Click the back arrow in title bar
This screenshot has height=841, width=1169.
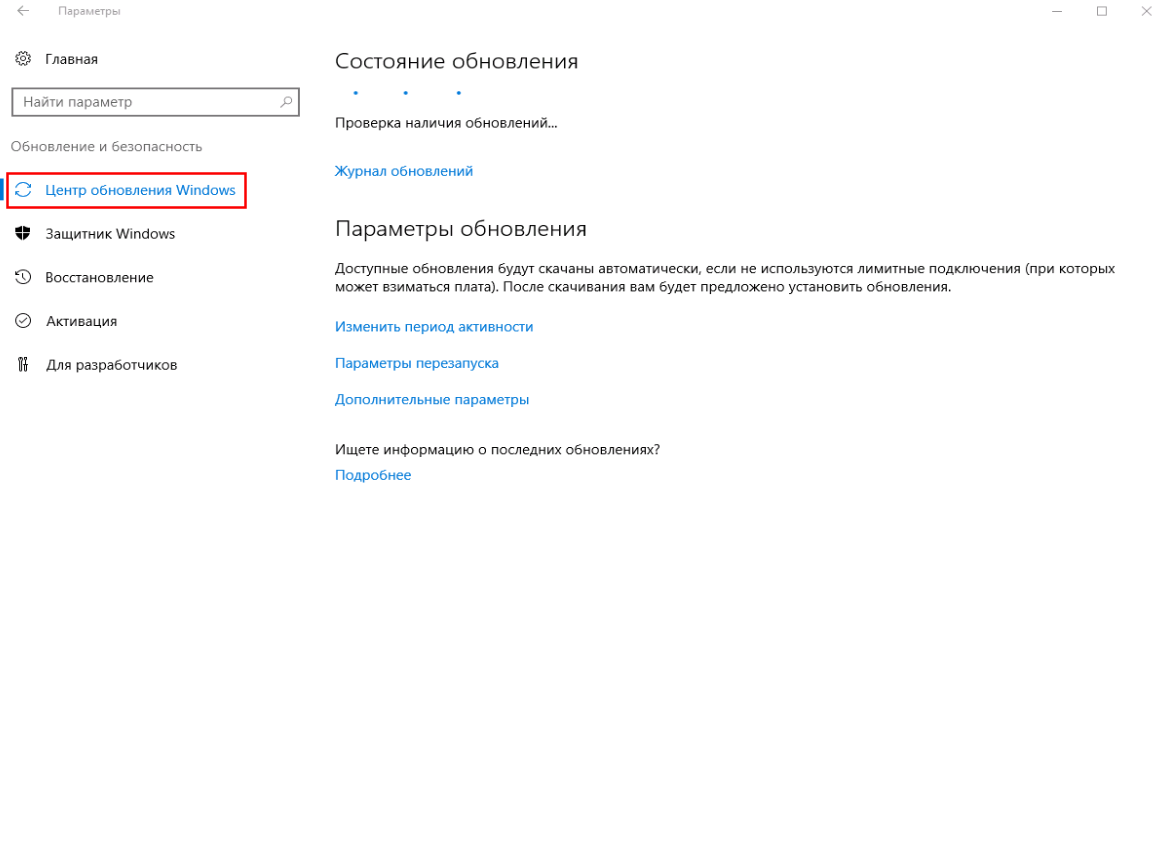point(23,11)
